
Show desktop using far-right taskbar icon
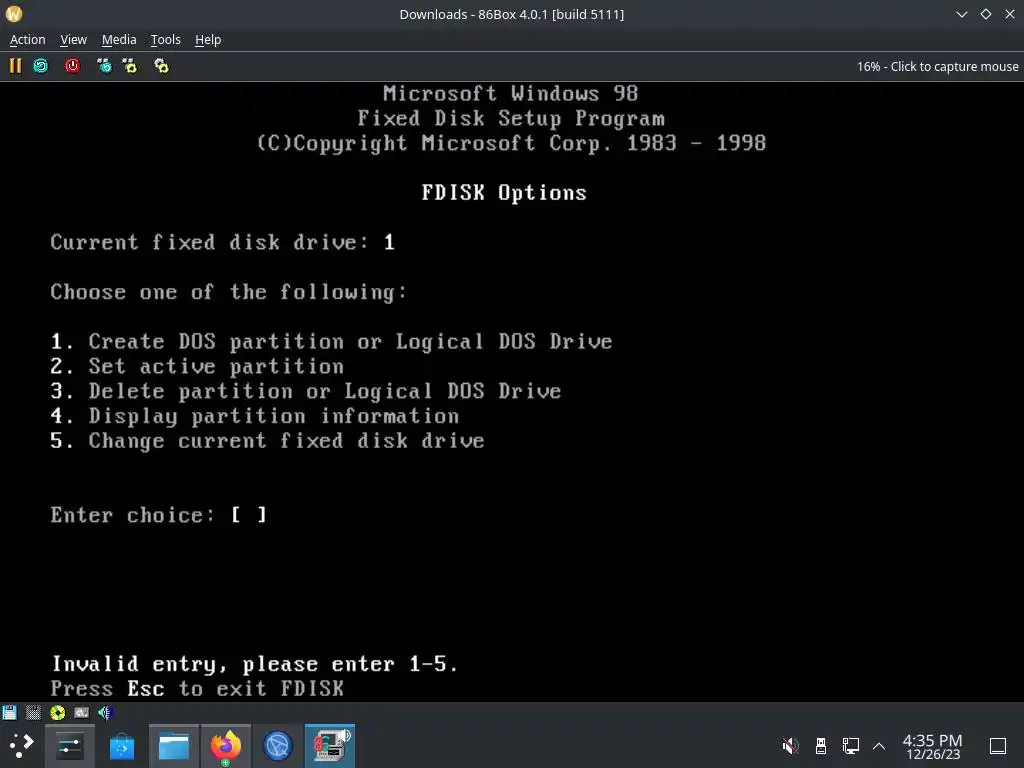point(998,746)
